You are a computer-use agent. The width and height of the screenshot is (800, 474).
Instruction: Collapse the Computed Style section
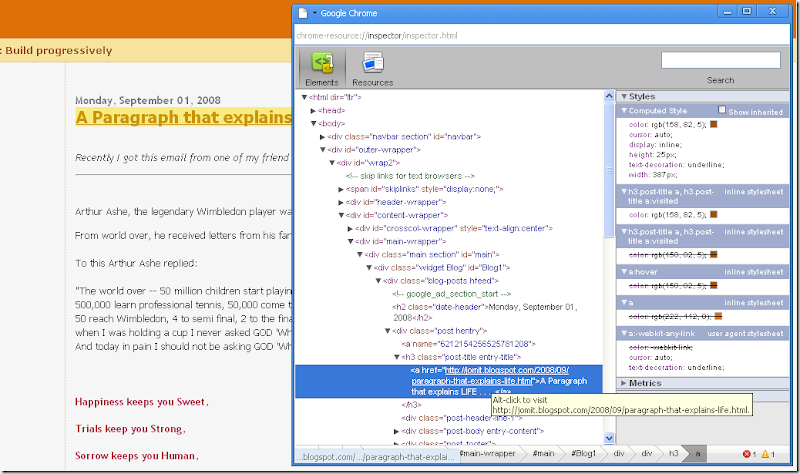coord(625,111)
